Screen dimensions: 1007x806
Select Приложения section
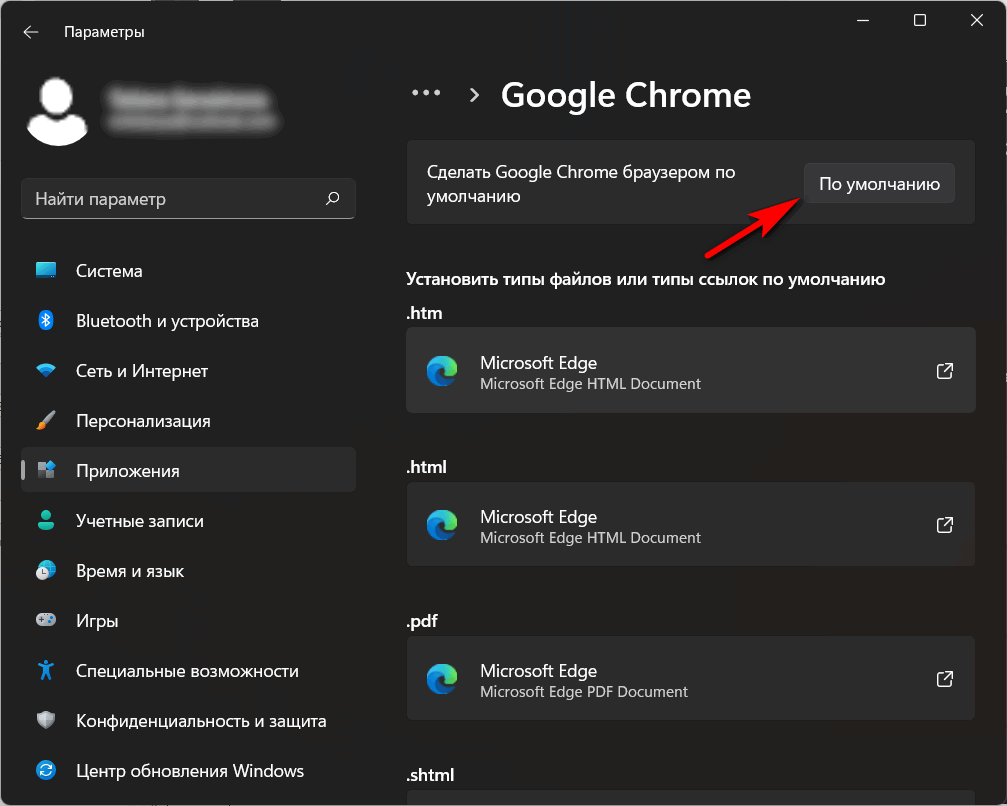click(x=188, y=470)
